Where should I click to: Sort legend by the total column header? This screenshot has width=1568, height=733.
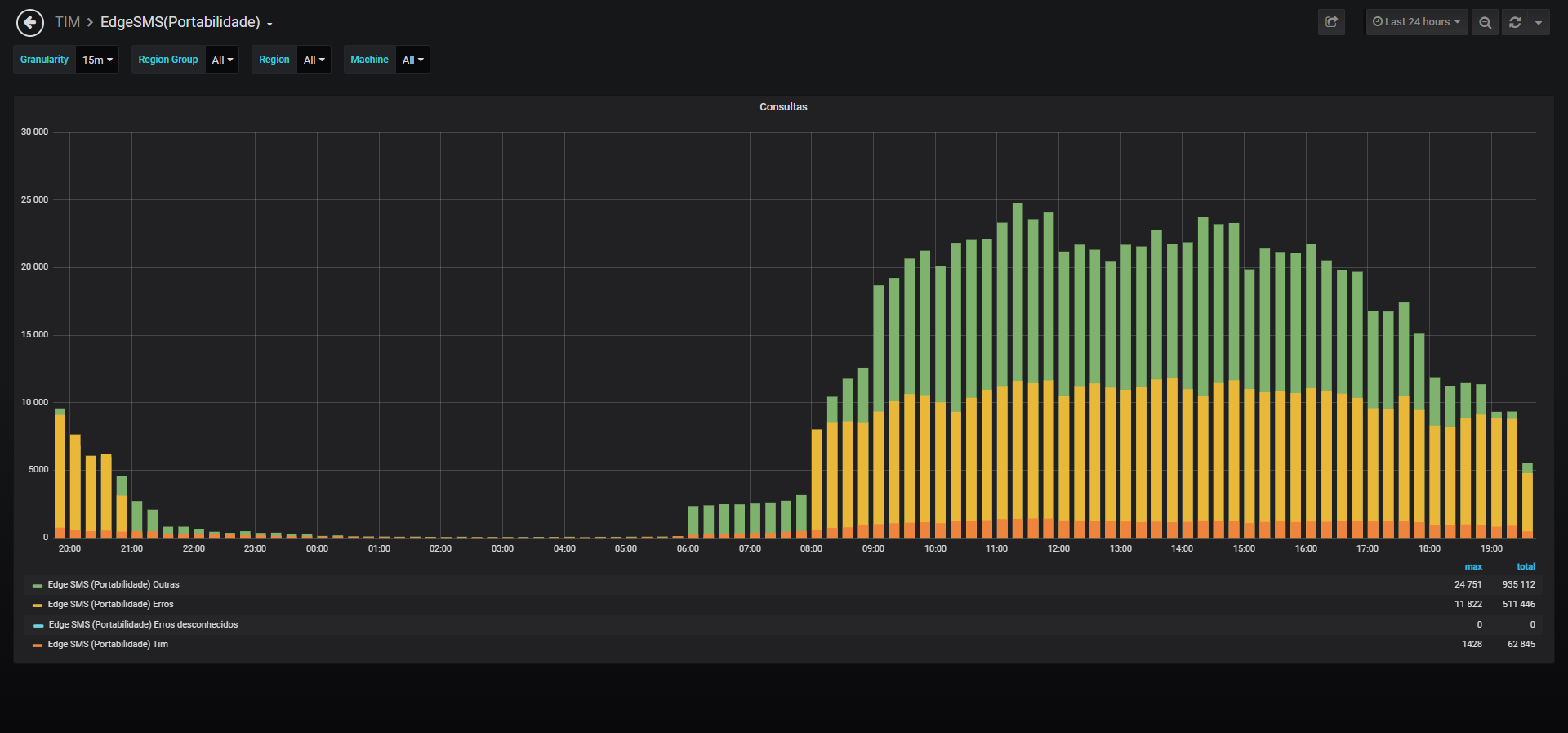click(x=1526, y=566)
